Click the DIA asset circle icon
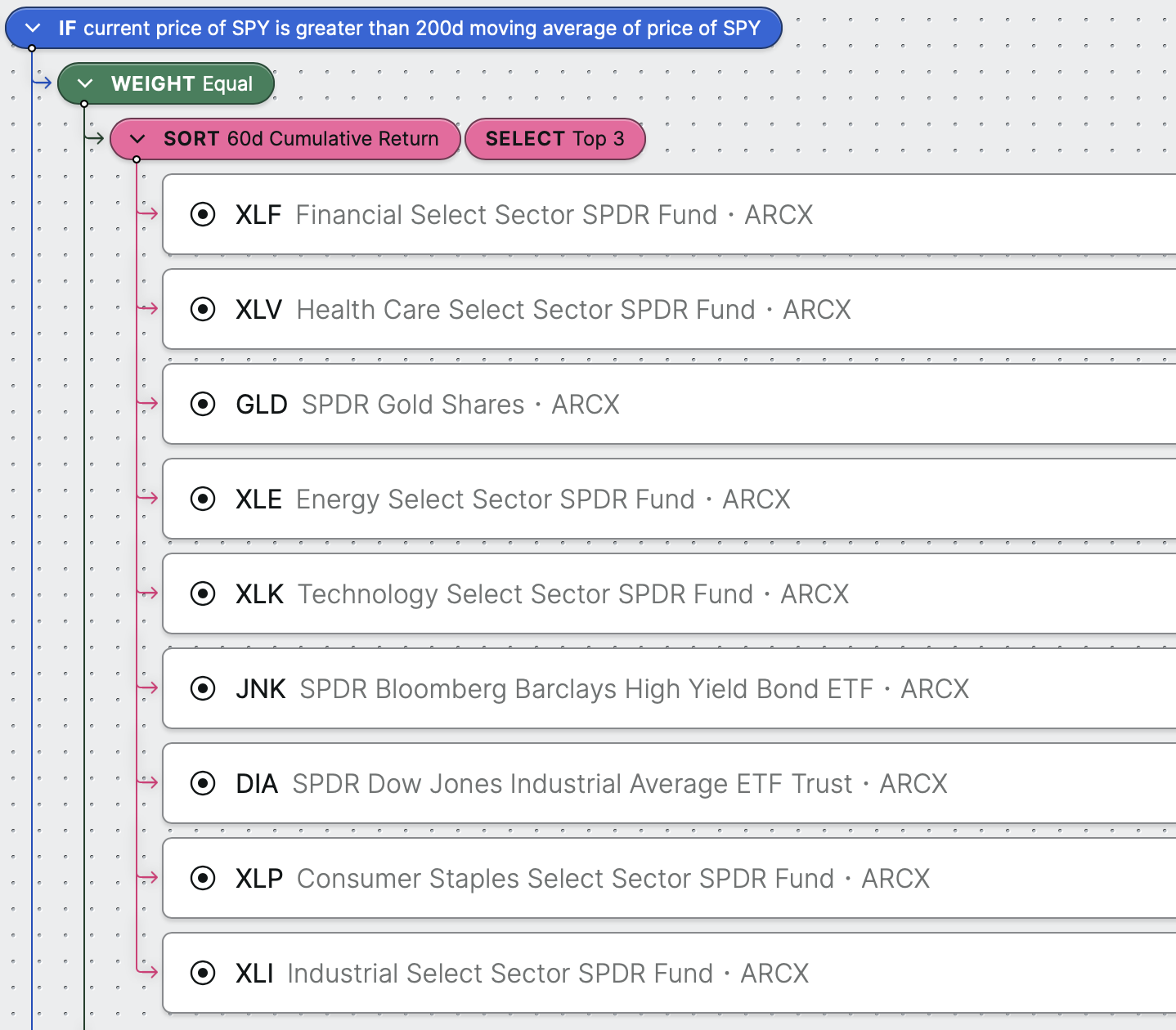The height and width of the screenshot is (1030, 1176). tap(203, 784)
